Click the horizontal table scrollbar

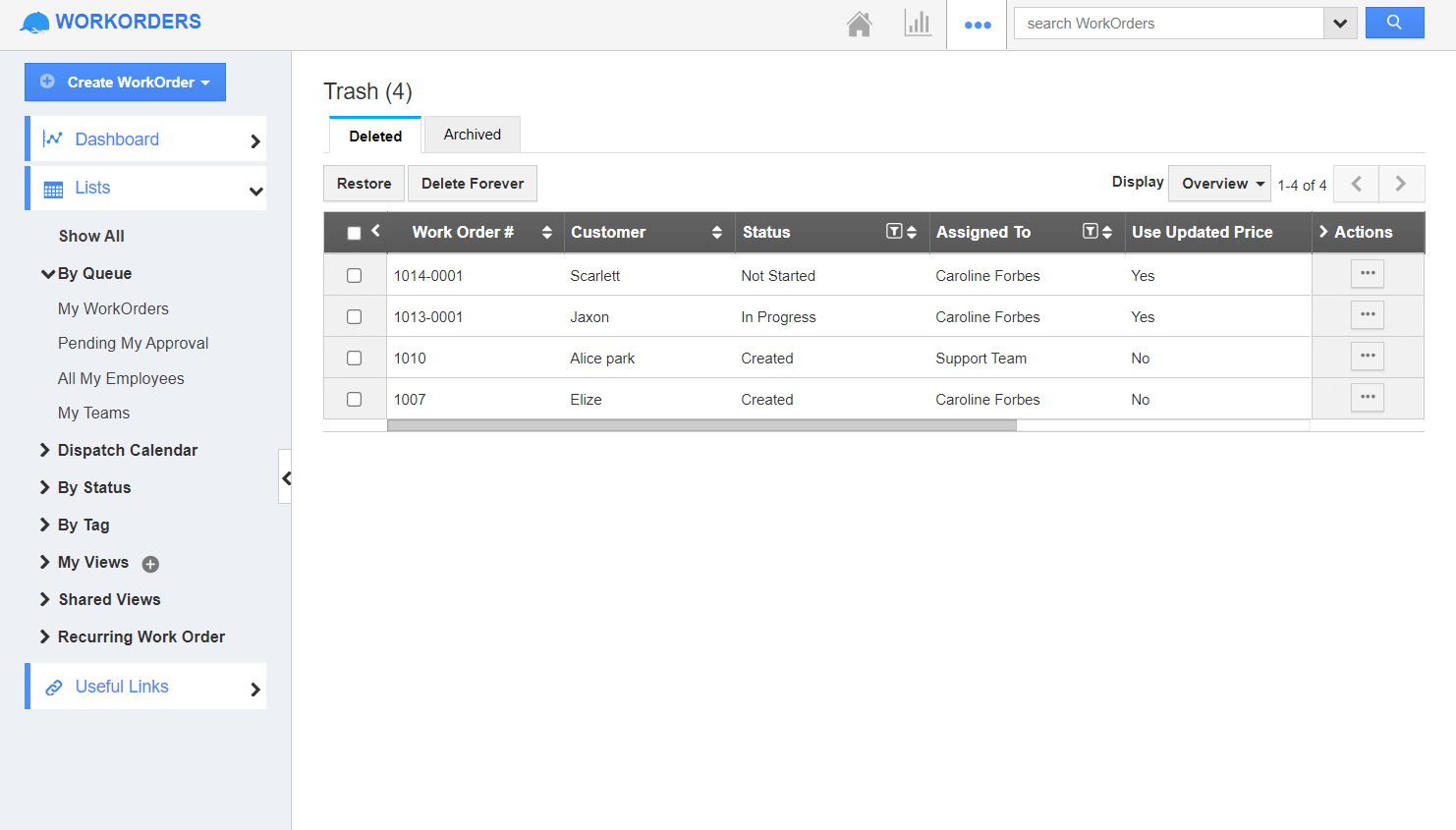(701, 425)
